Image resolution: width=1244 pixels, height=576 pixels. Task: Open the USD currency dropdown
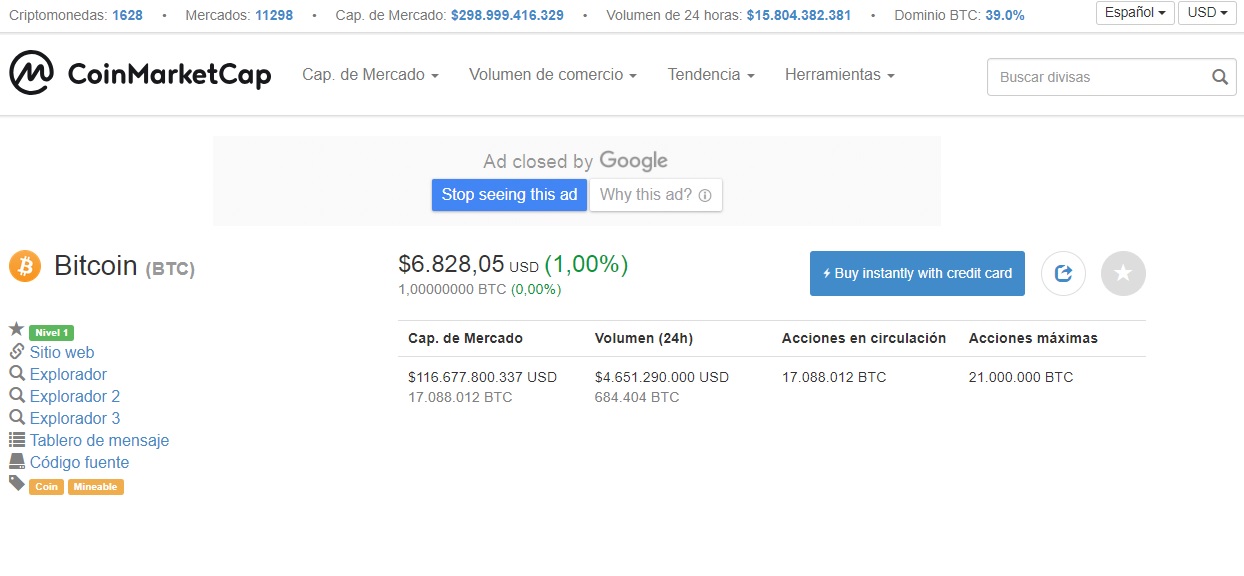(1207, 13)
